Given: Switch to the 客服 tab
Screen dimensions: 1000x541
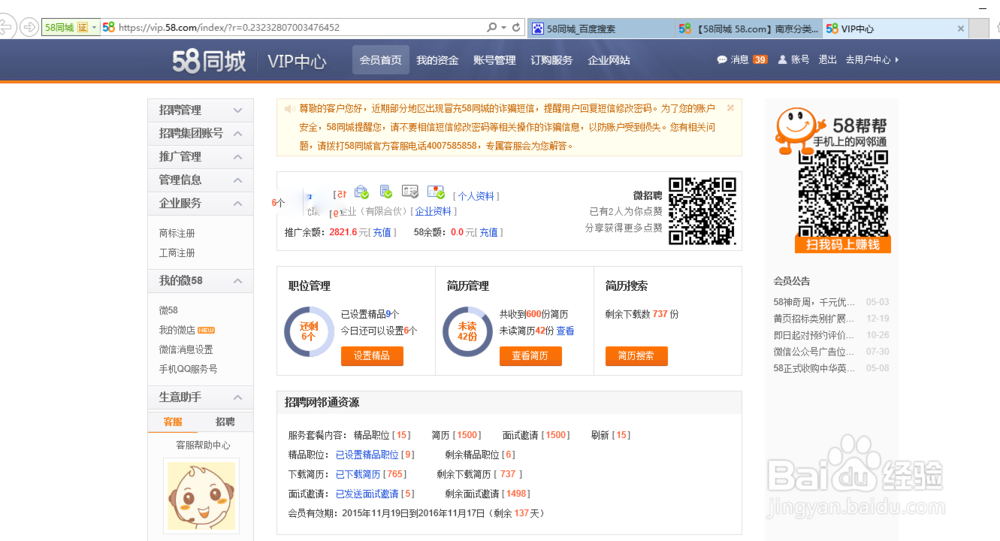Looking at the screenshot, I should pyautogui.click(x=173, y=422).
